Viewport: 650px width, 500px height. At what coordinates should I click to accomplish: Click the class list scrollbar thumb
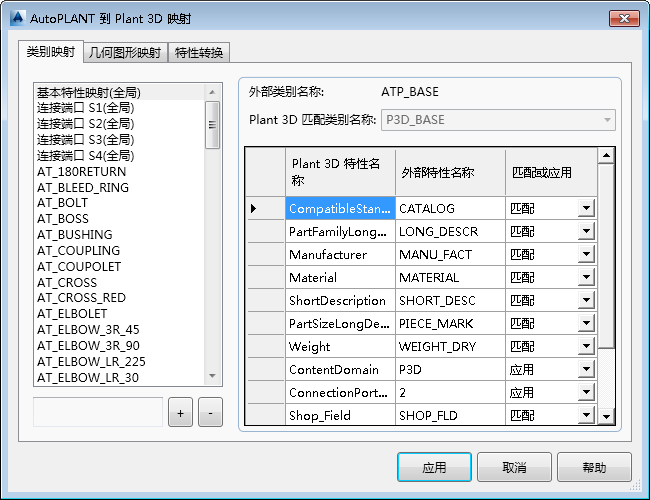point(212,125)
